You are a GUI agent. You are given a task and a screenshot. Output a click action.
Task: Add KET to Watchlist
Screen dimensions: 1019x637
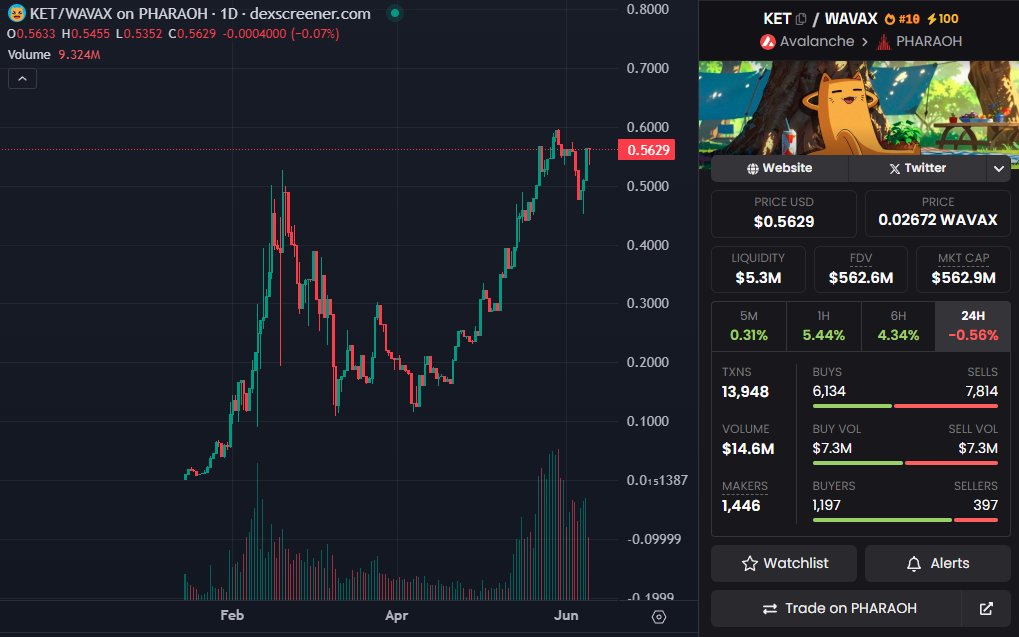(x=784, y=563)
